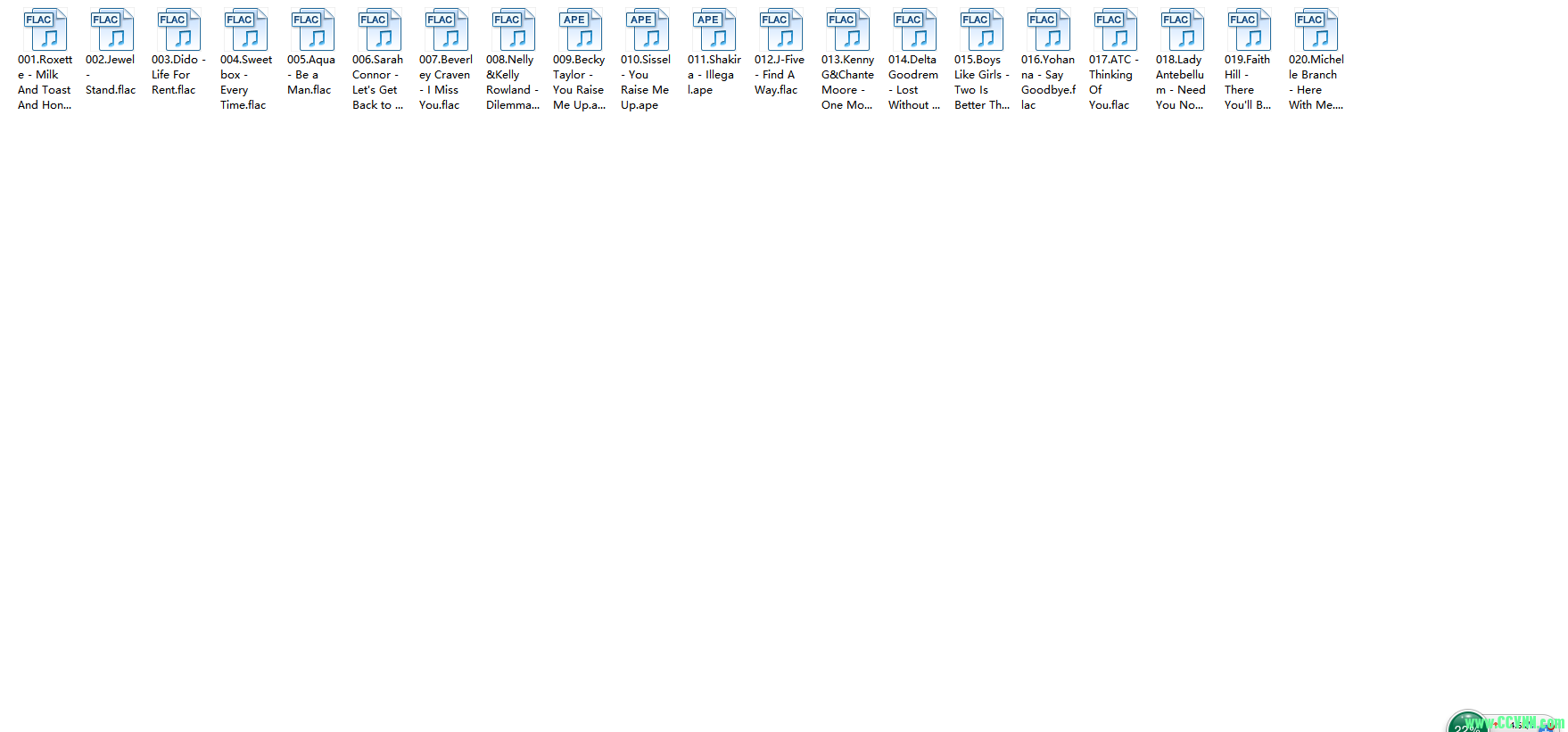Select the 016.Yohanna Say Goodbye icon
Image resolution: width=1568 pixels, height=732 pixels.
click(x=1049, y=29)
